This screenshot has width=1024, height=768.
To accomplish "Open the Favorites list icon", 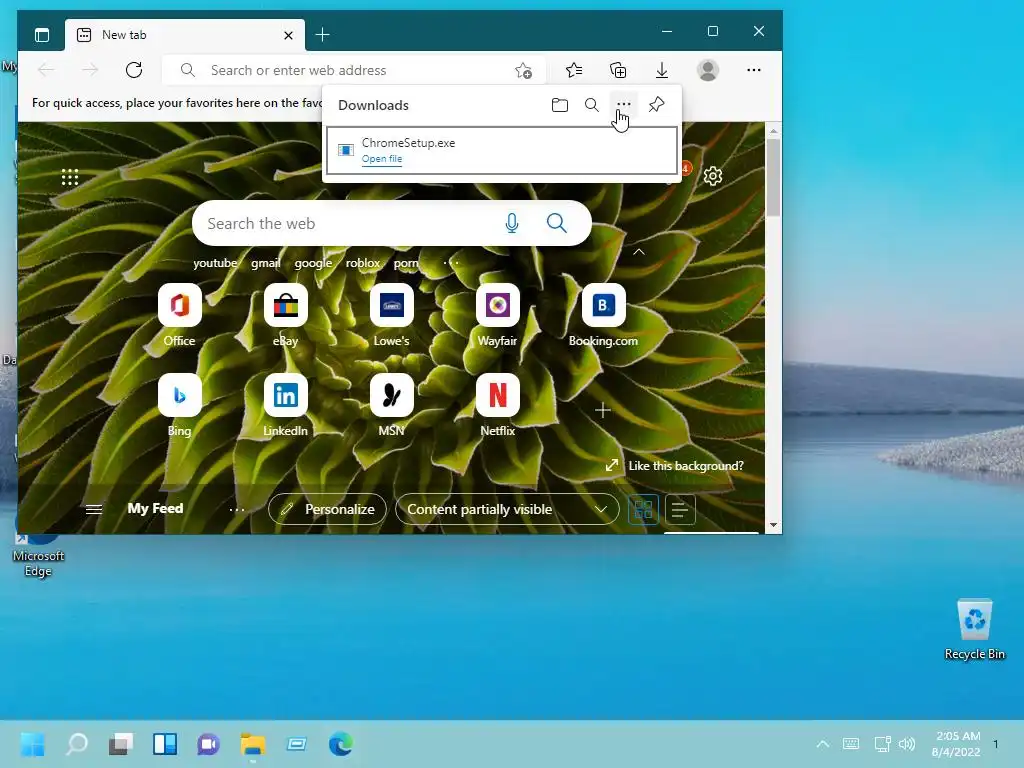I will (574, 70).
